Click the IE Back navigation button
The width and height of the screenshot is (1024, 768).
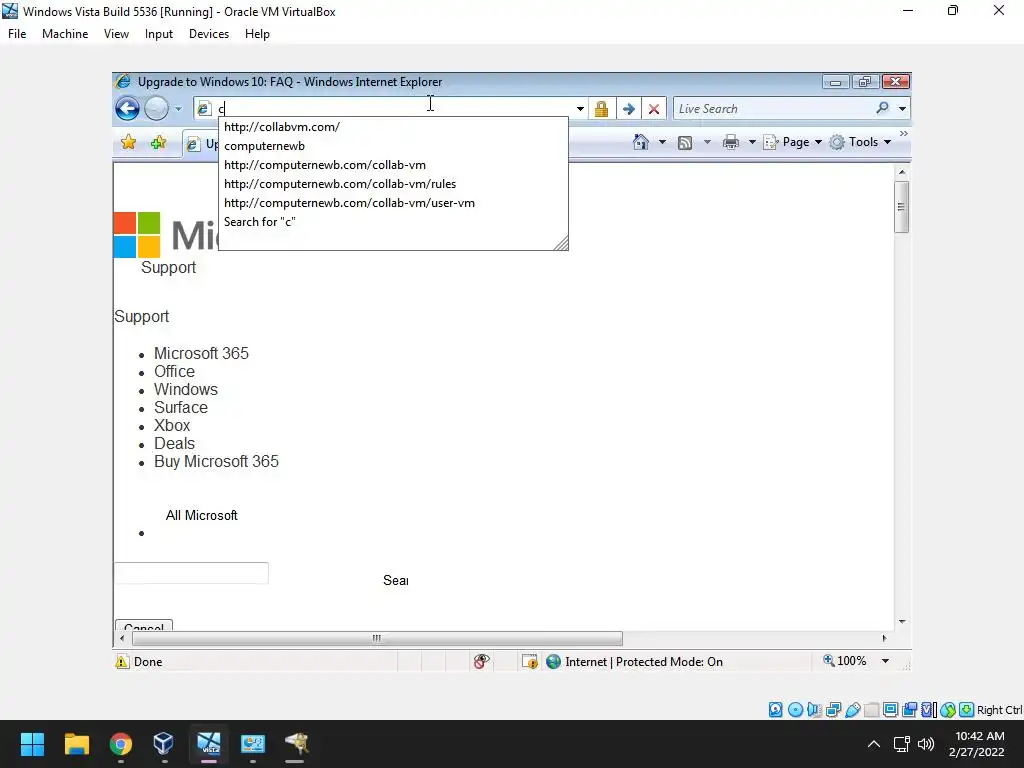(x=127, y=108)
